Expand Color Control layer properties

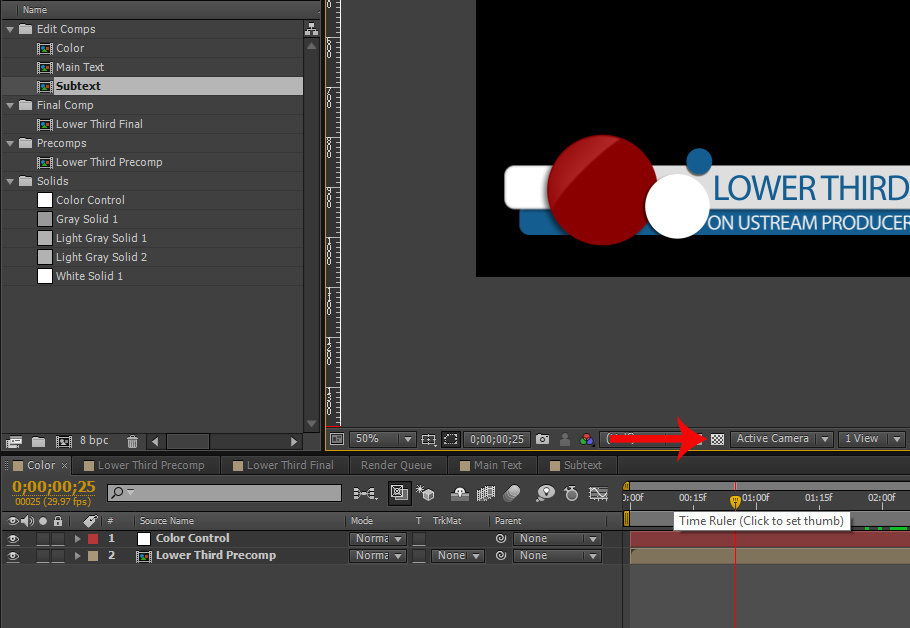77,539
